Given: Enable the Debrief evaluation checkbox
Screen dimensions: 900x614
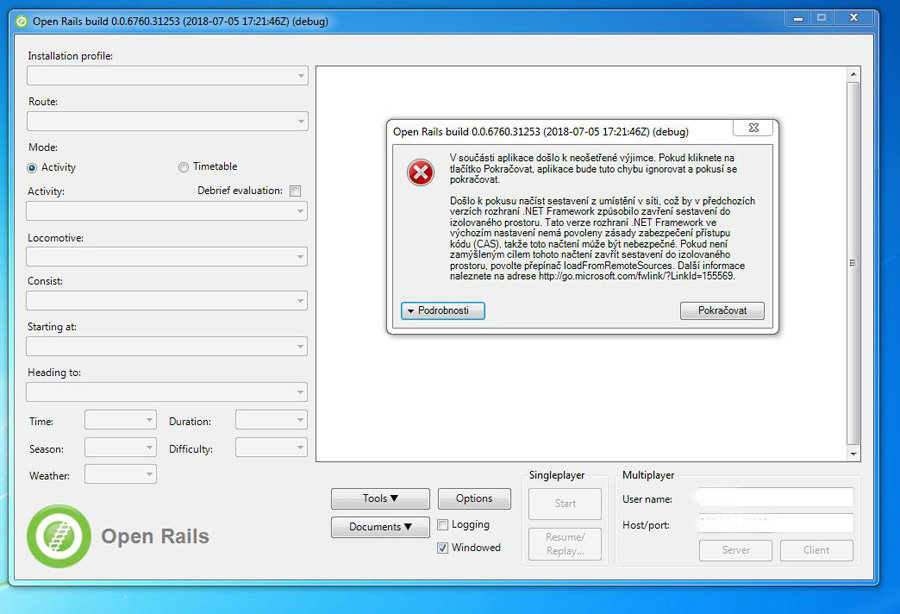Looking at the screenshot, I should (295, 191).
